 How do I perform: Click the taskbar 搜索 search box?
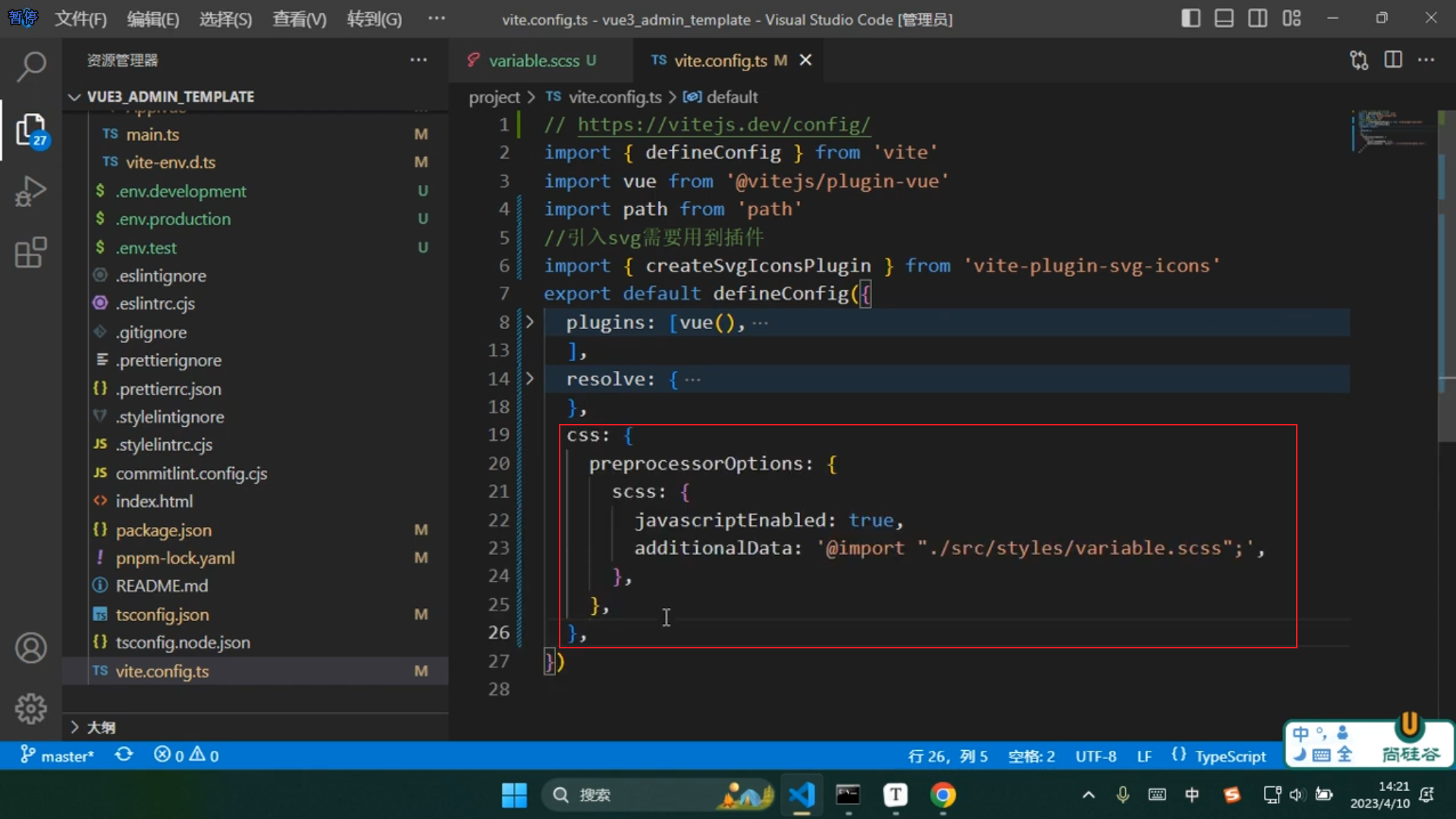657,795
